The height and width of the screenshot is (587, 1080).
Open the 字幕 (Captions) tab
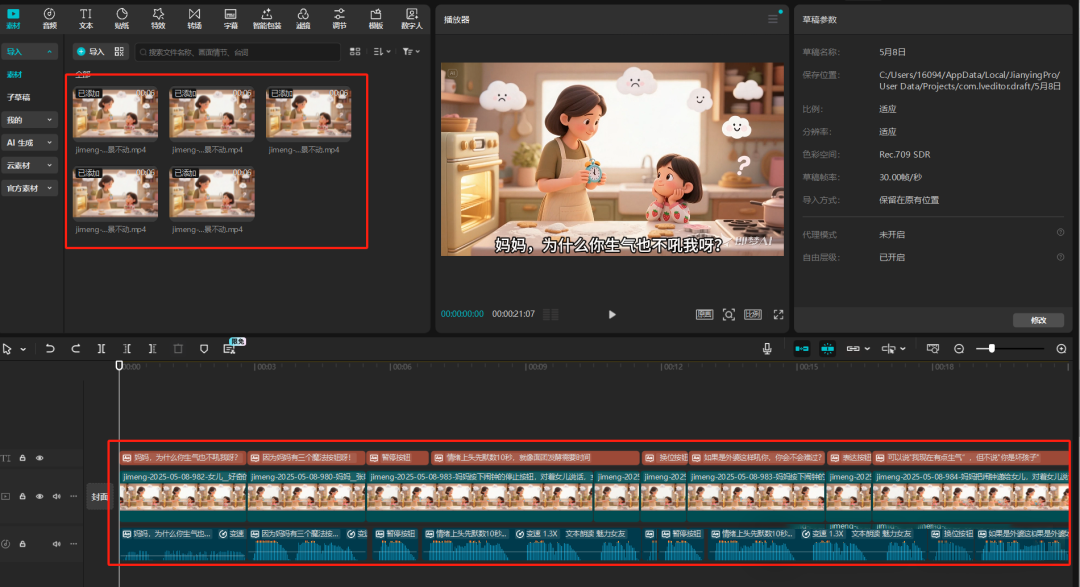[x=231, y=18]
